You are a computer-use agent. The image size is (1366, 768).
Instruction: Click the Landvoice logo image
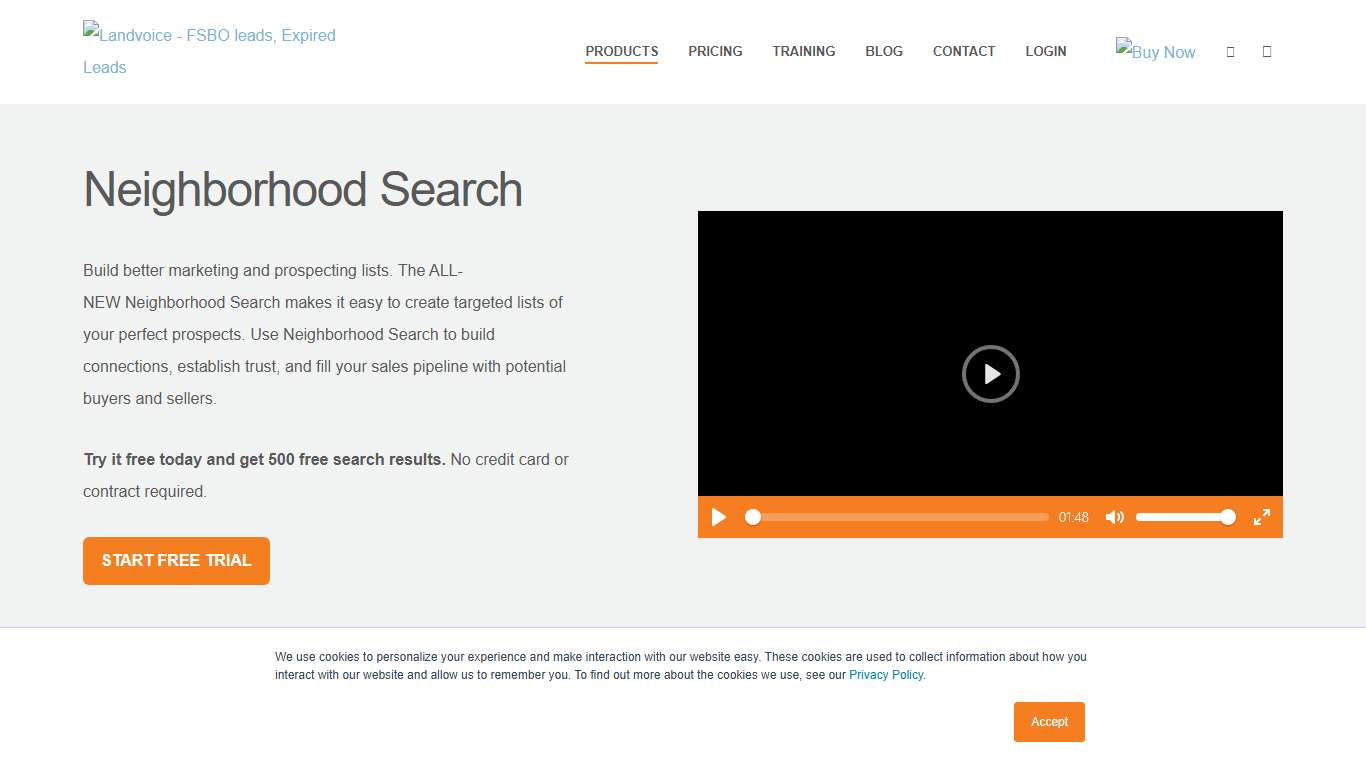tap(209, 51)
